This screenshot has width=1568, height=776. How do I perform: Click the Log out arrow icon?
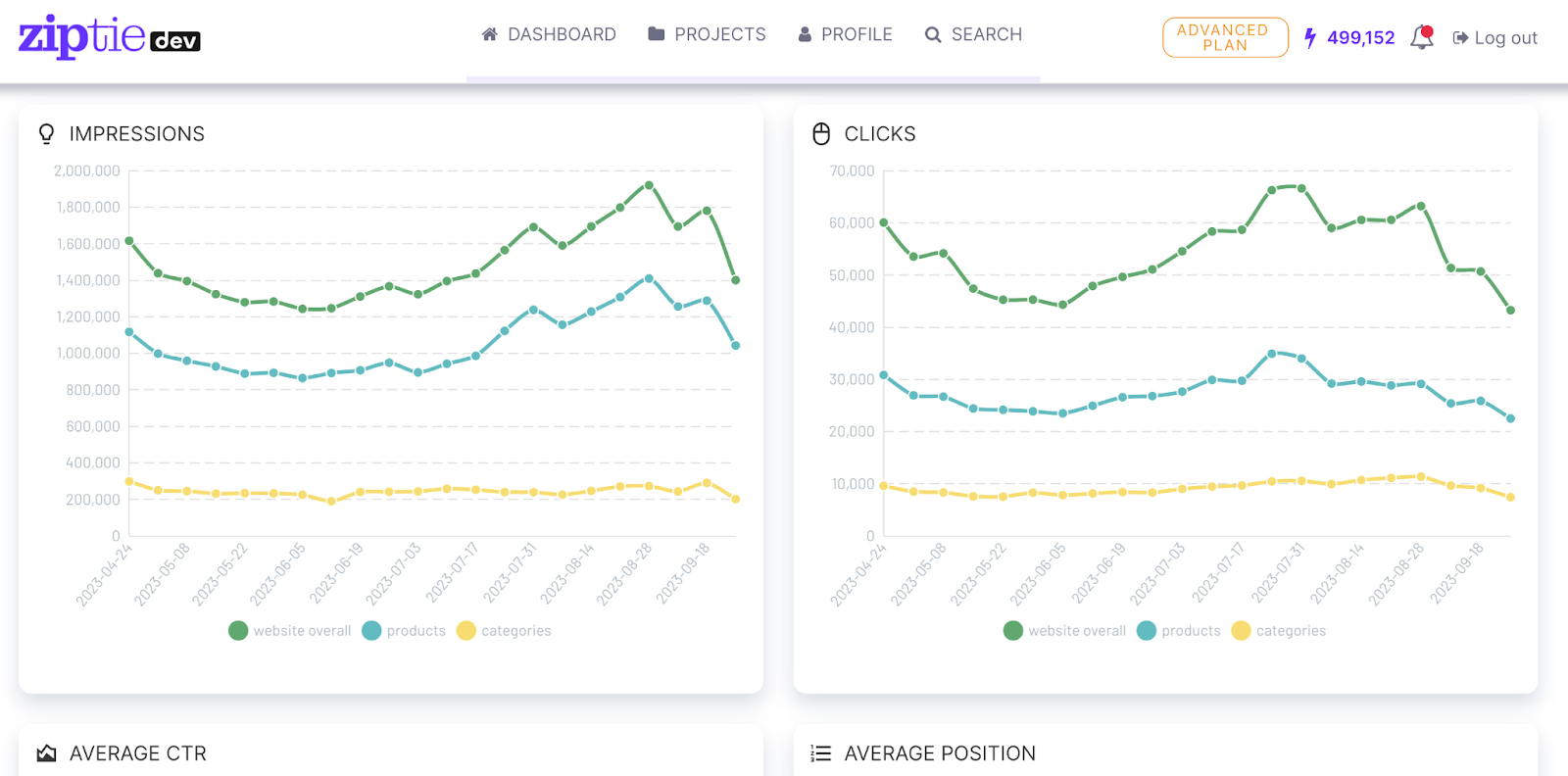tap(1460, 38)
